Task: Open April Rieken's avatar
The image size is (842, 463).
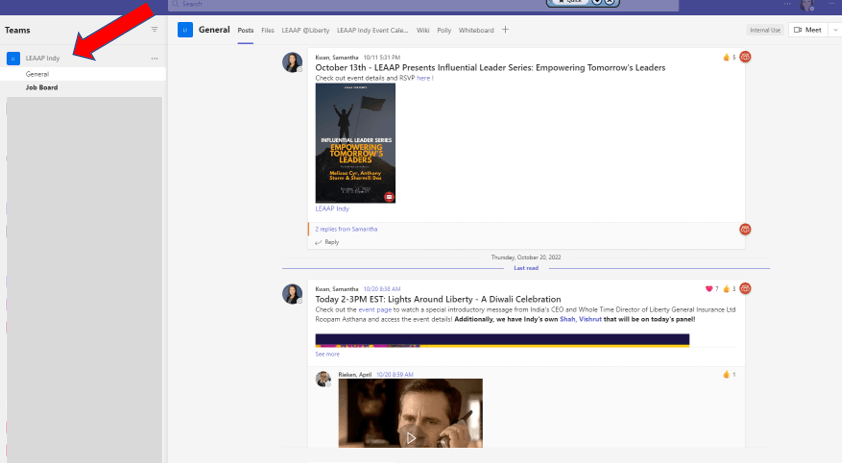Action: [323, 379]
